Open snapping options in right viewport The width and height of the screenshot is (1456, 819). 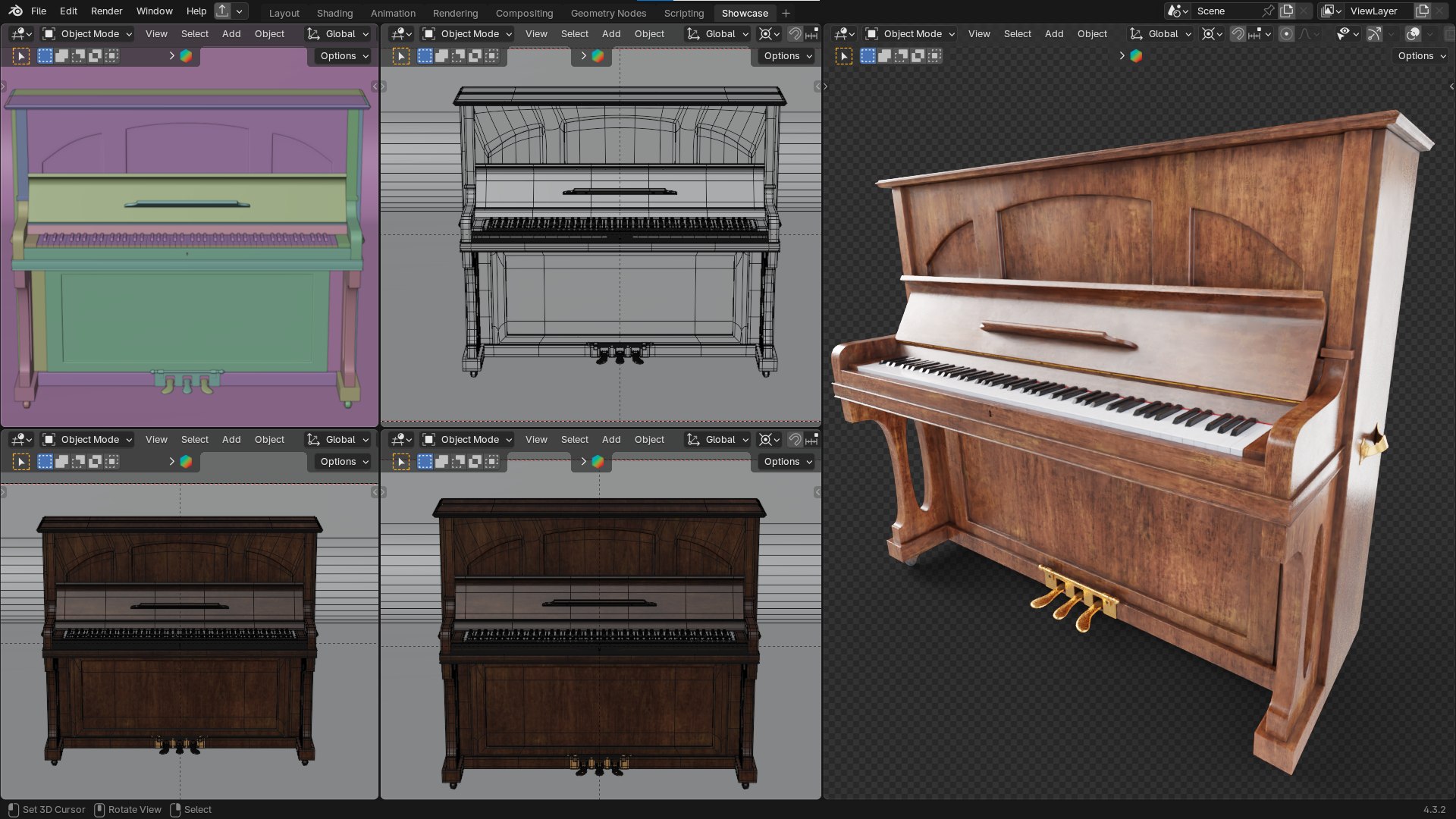click(1260, 33)
